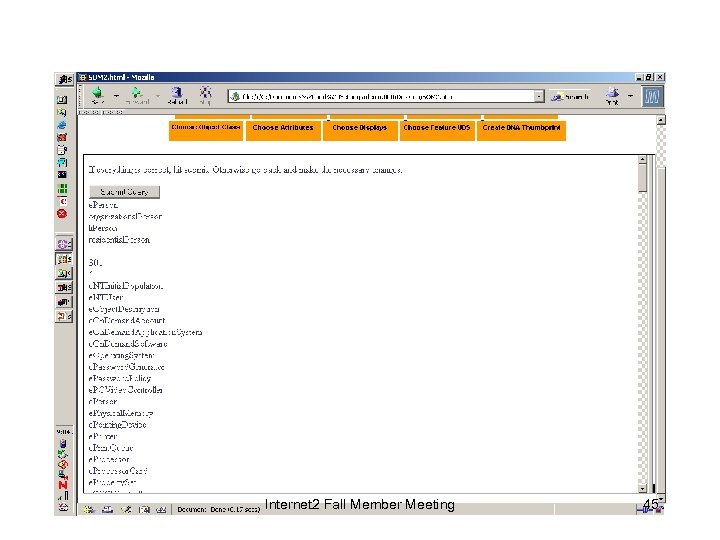Open the Forward history dropdown arrow
720x540 pixels.
tap(158, 96)
